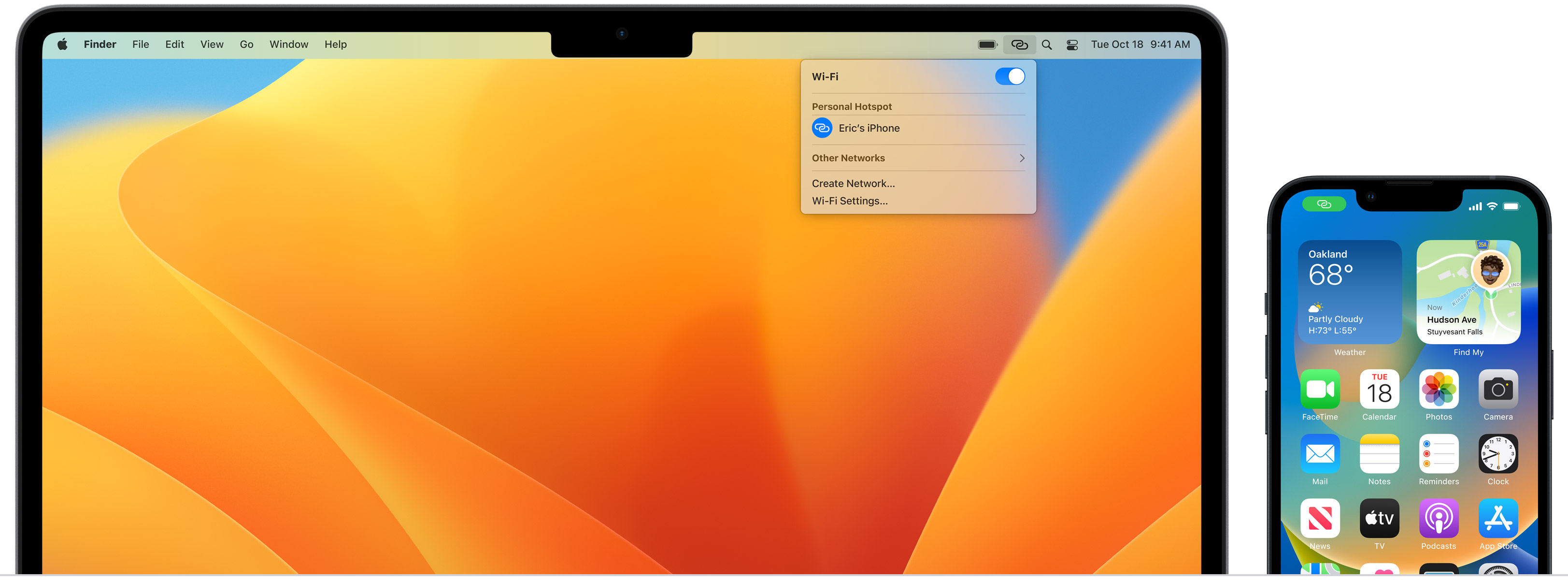Image resolution: width=1568 pixels, height=580 pixels.
Task: Click Create Network... option
Action: point(853,183)
